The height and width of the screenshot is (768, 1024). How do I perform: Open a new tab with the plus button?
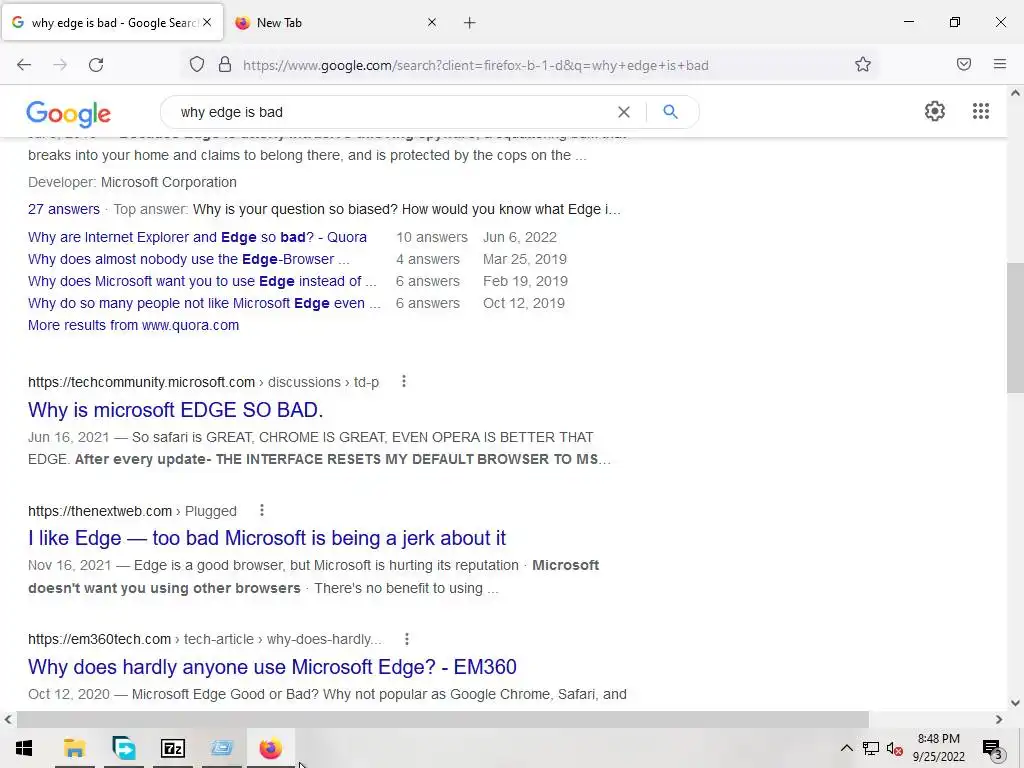470,23
